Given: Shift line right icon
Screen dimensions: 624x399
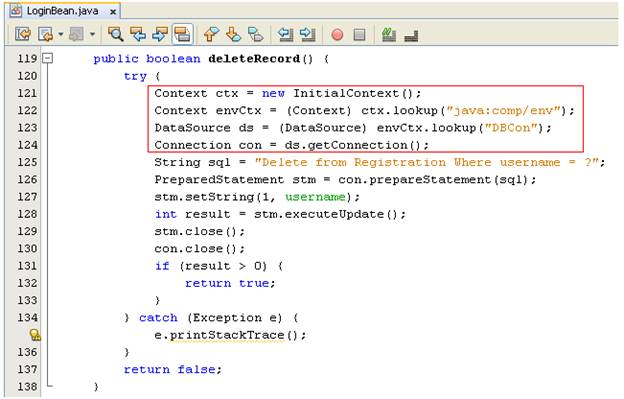Looking at the screenshot, I should [x=308, y=34].
